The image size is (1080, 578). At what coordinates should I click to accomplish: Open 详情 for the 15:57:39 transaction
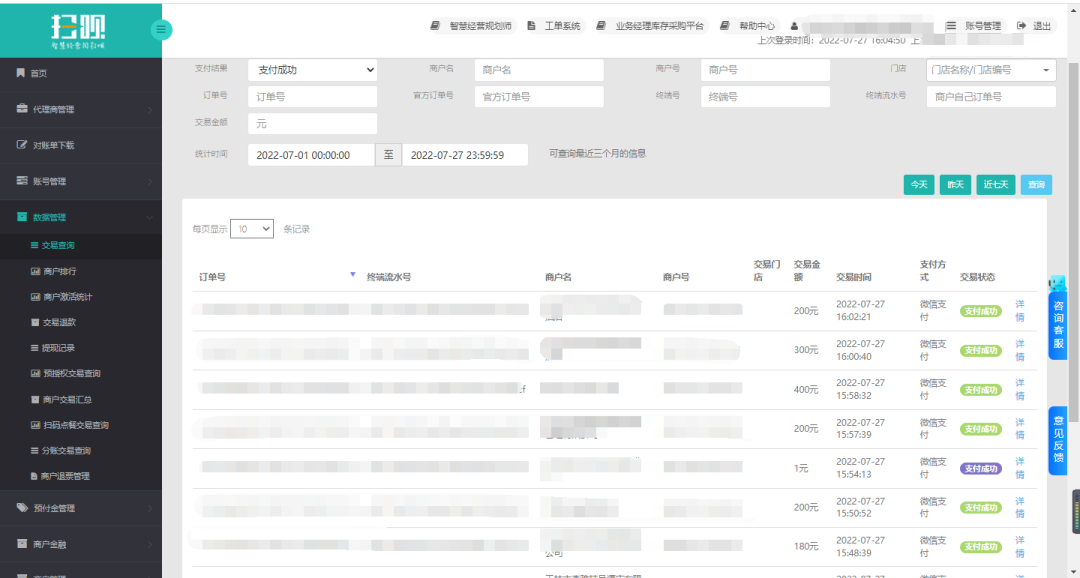pos(1020,429)
